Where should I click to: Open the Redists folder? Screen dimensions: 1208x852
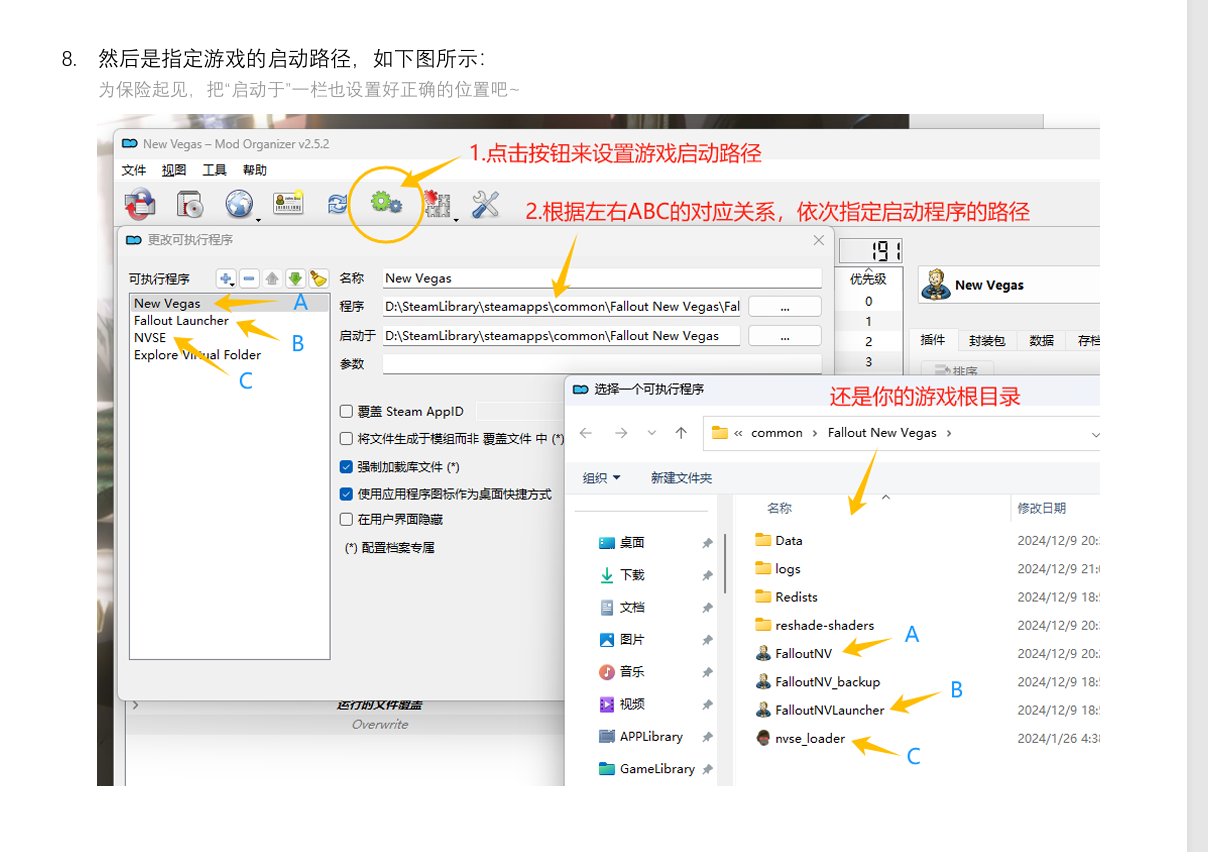coord(786,597)
